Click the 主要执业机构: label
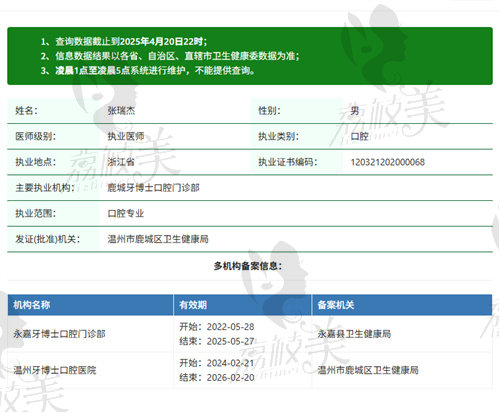Screen dimensions: 500x413 coord(45,188)
